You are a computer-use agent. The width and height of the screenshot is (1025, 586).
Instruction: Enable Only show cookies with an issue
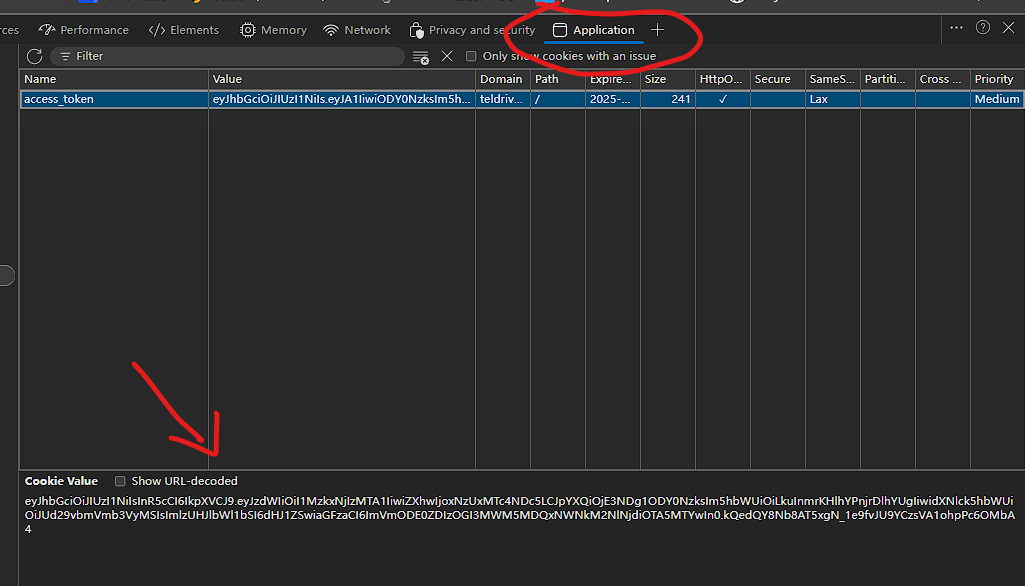point(471,57)
